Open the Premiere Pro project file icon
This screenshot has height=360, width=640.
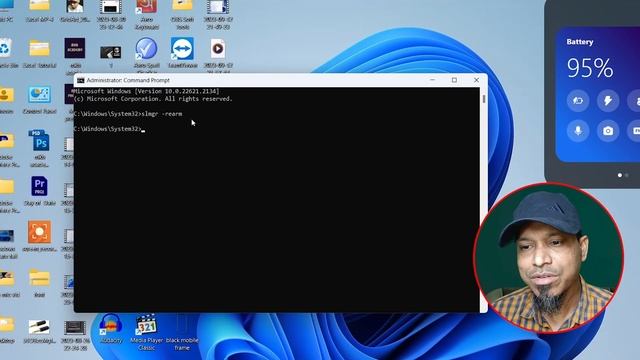click(x=39, y=187)
